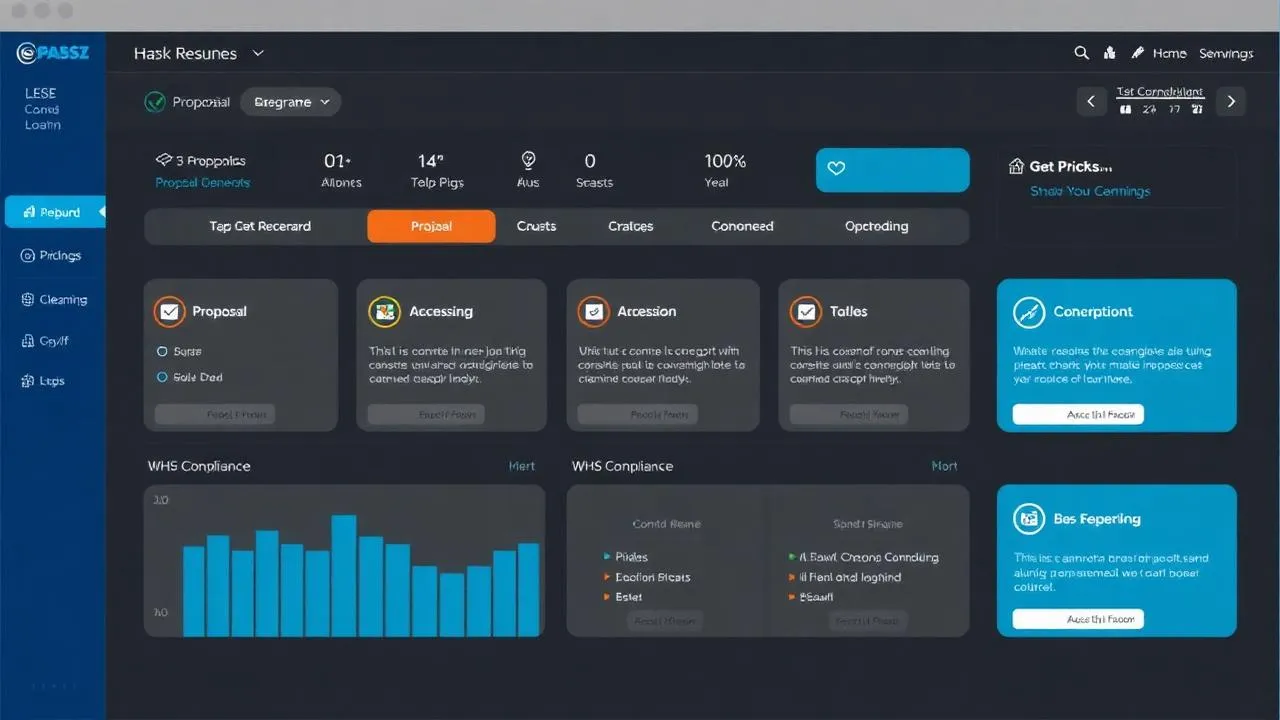Go to next date with right chevron
Image resolution: width=1280 pixels, height=720 pixels.
pos(1231,101)
